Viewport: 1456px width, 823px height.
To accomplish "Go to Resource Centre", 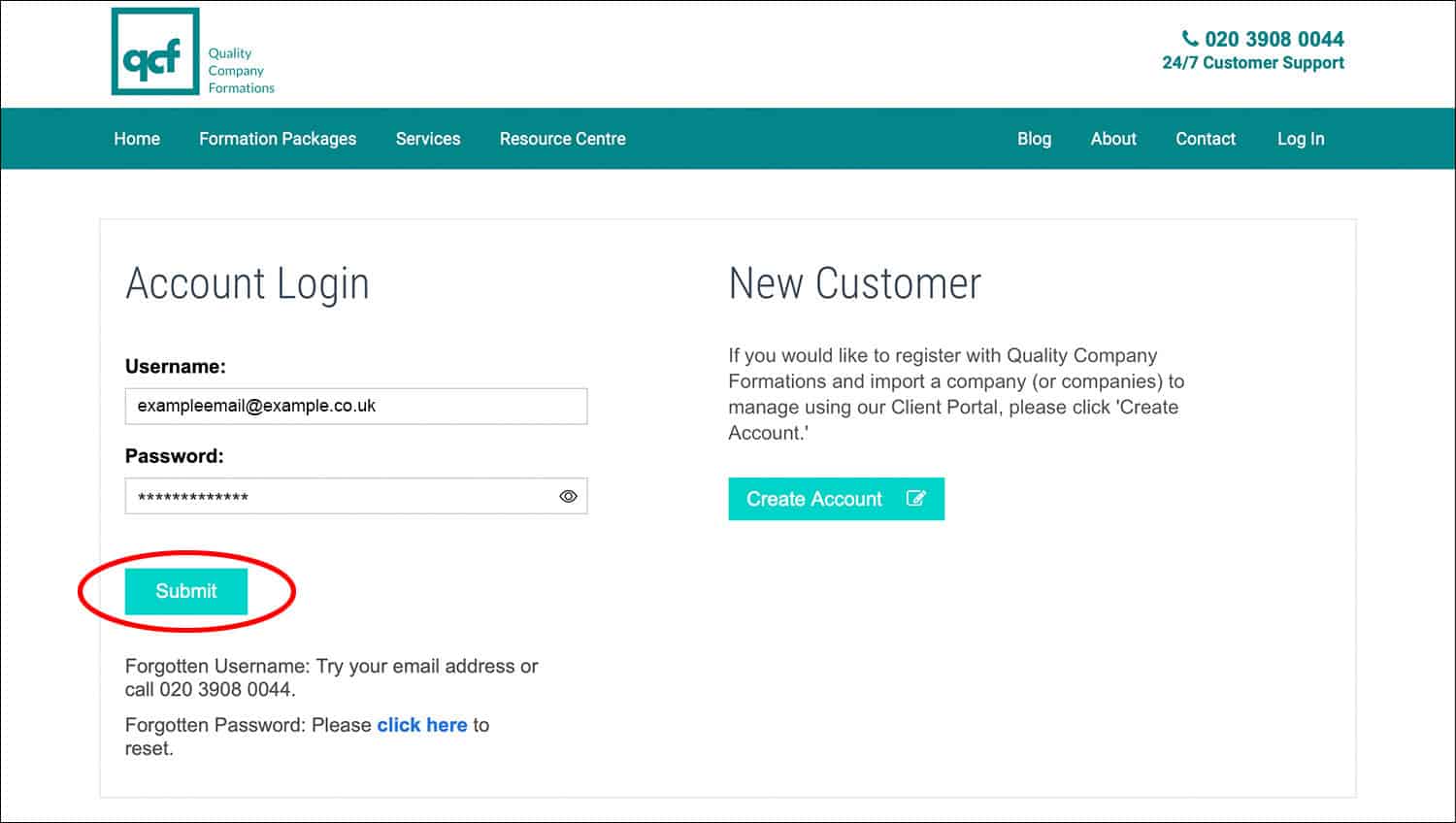I will point(563,139).
